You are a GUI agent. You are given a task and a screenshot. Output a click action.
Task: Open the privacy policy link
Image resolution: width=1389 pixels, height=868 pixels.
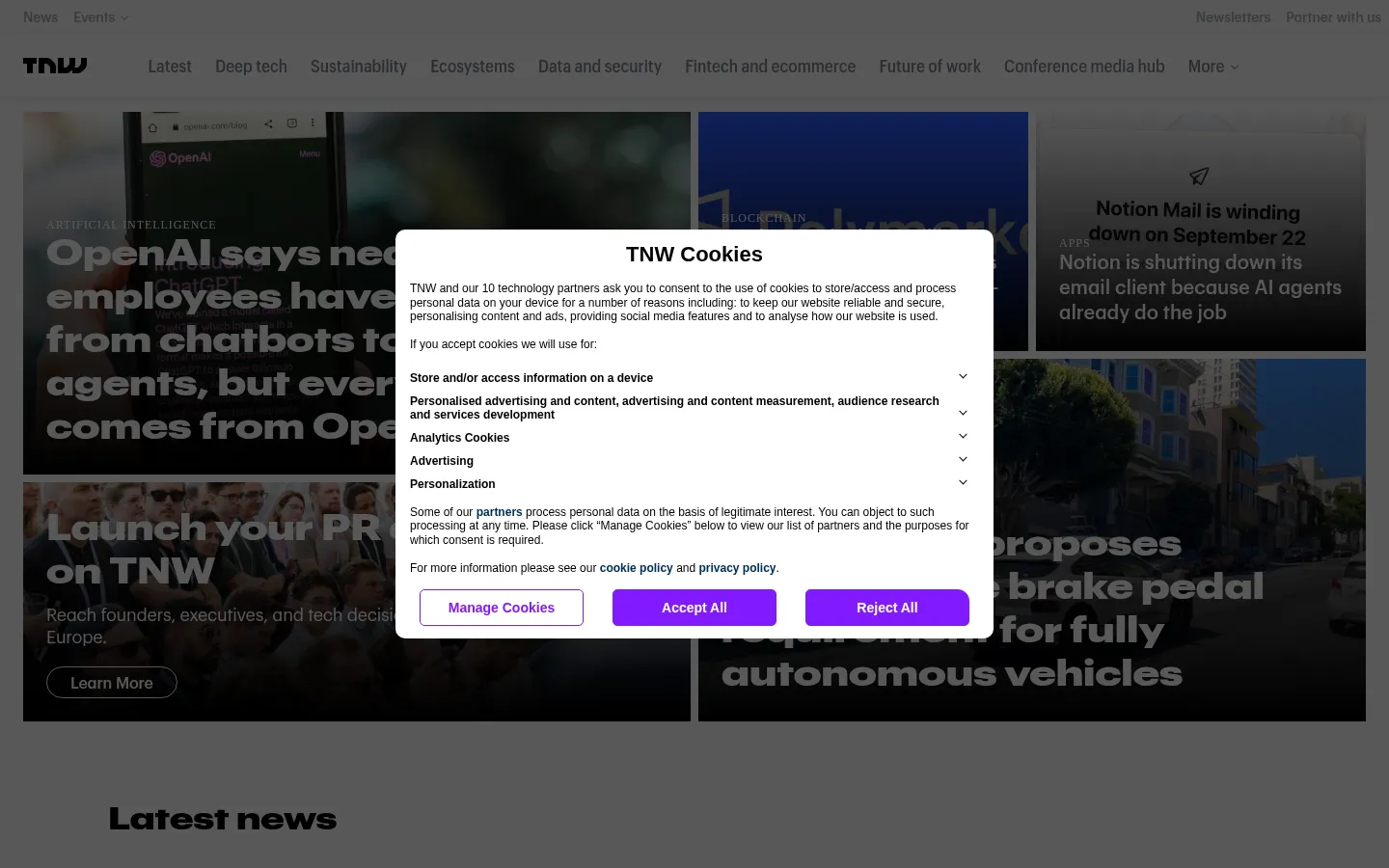coord(737,568)
